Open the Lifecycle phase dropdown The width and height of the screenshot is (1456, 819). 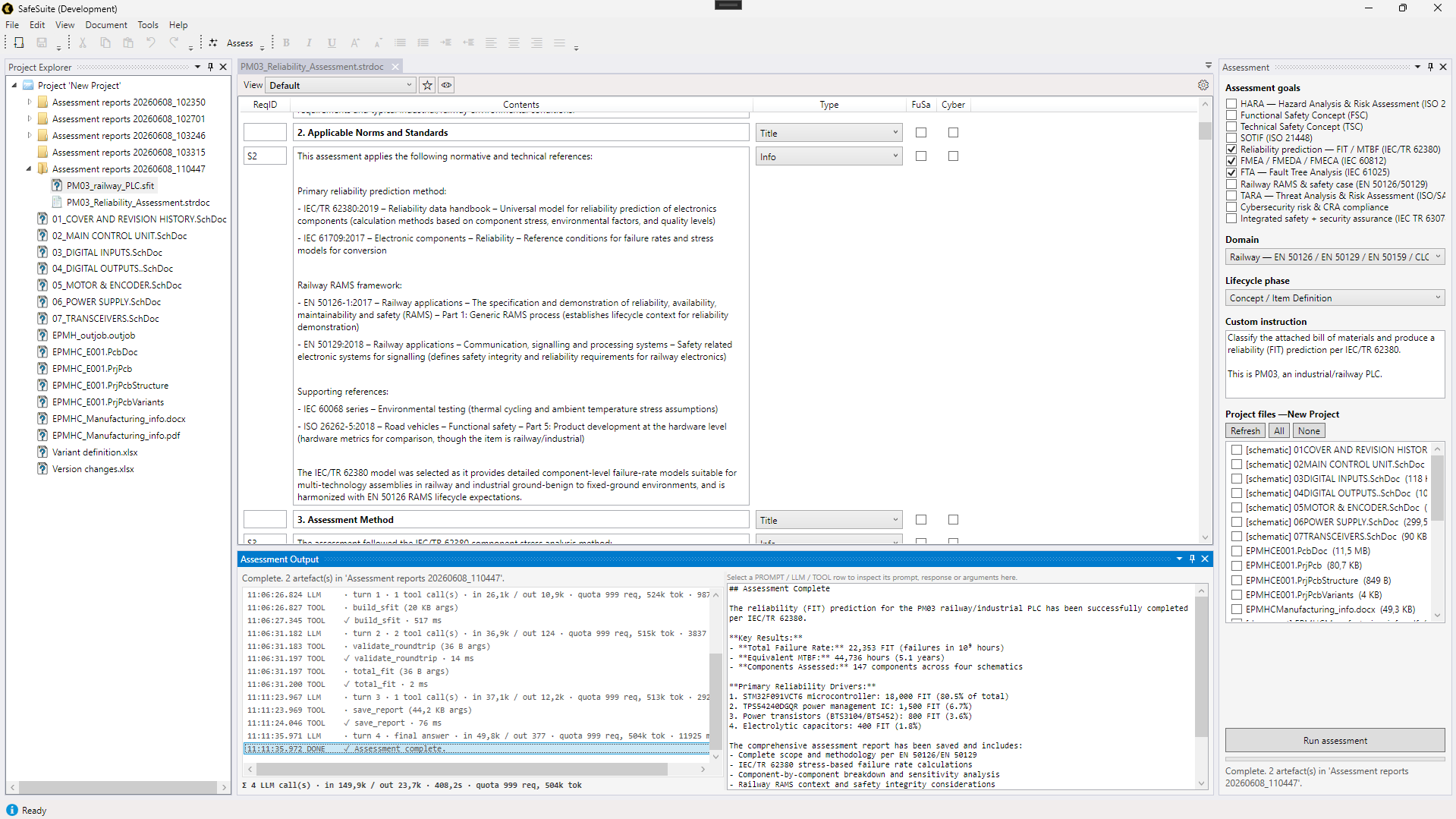coord(1335,298)
